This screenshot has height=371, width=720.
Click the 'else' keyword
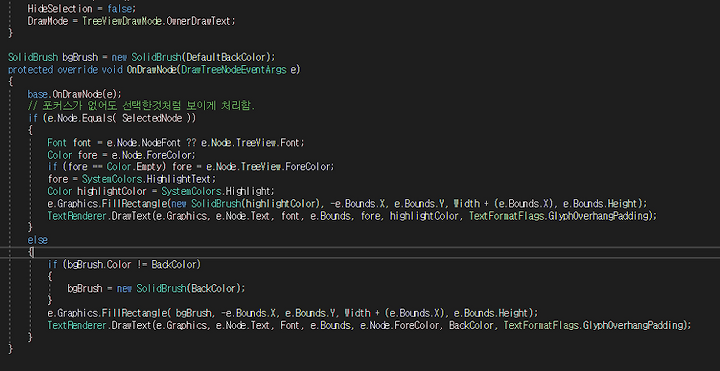click(37, 240)
